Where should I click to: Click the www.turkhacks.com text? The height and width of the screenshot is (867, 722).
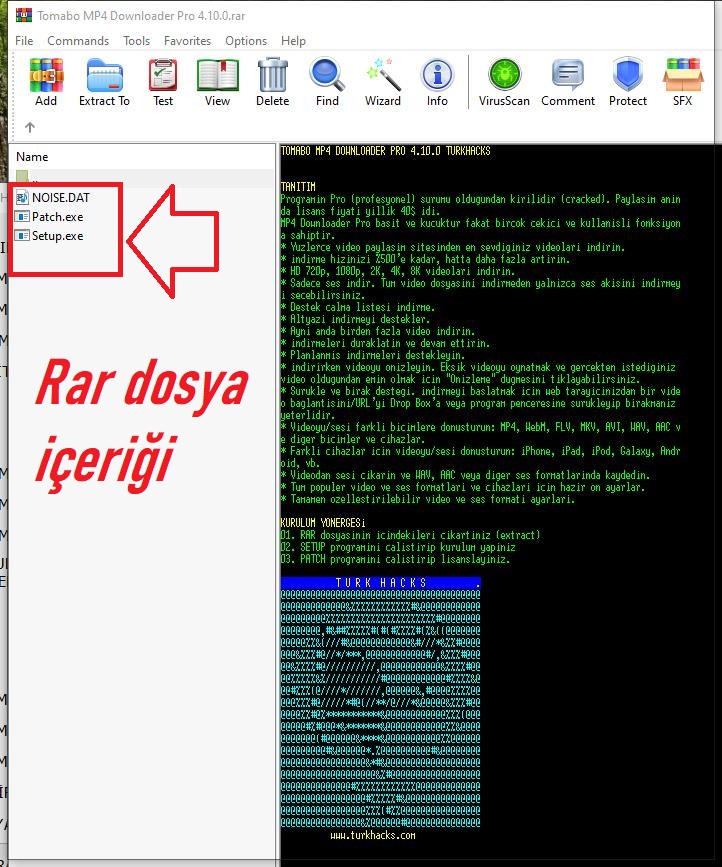point(373,835)
